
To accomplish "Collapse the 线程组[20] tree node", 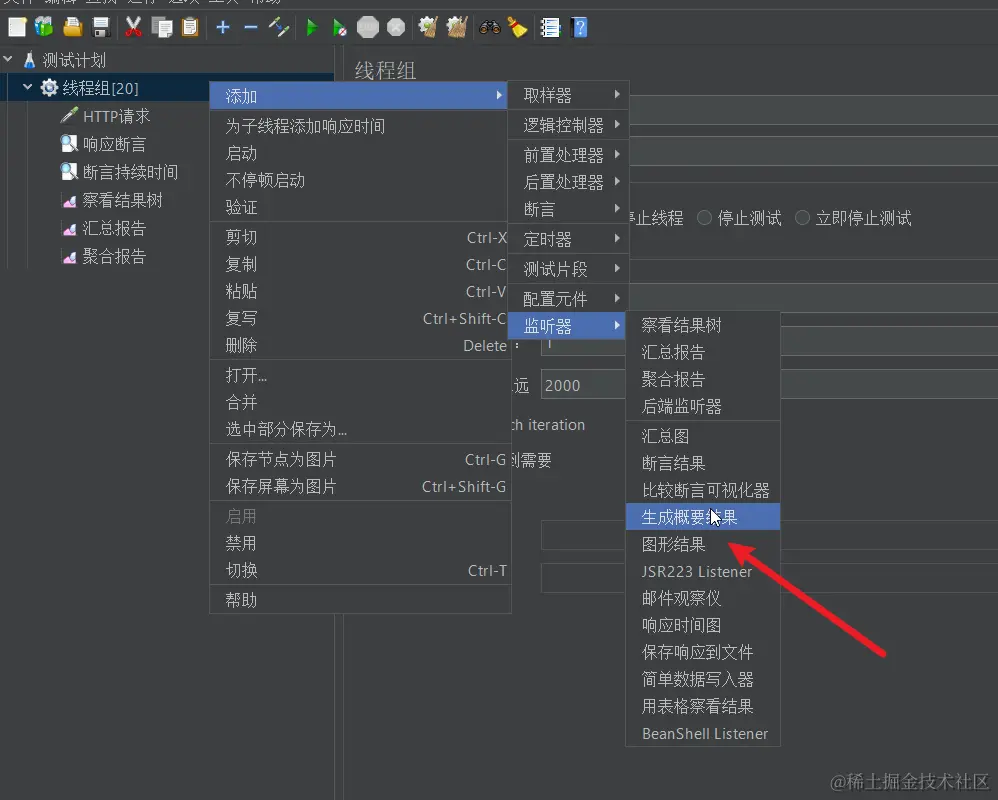I will [25, 87].
